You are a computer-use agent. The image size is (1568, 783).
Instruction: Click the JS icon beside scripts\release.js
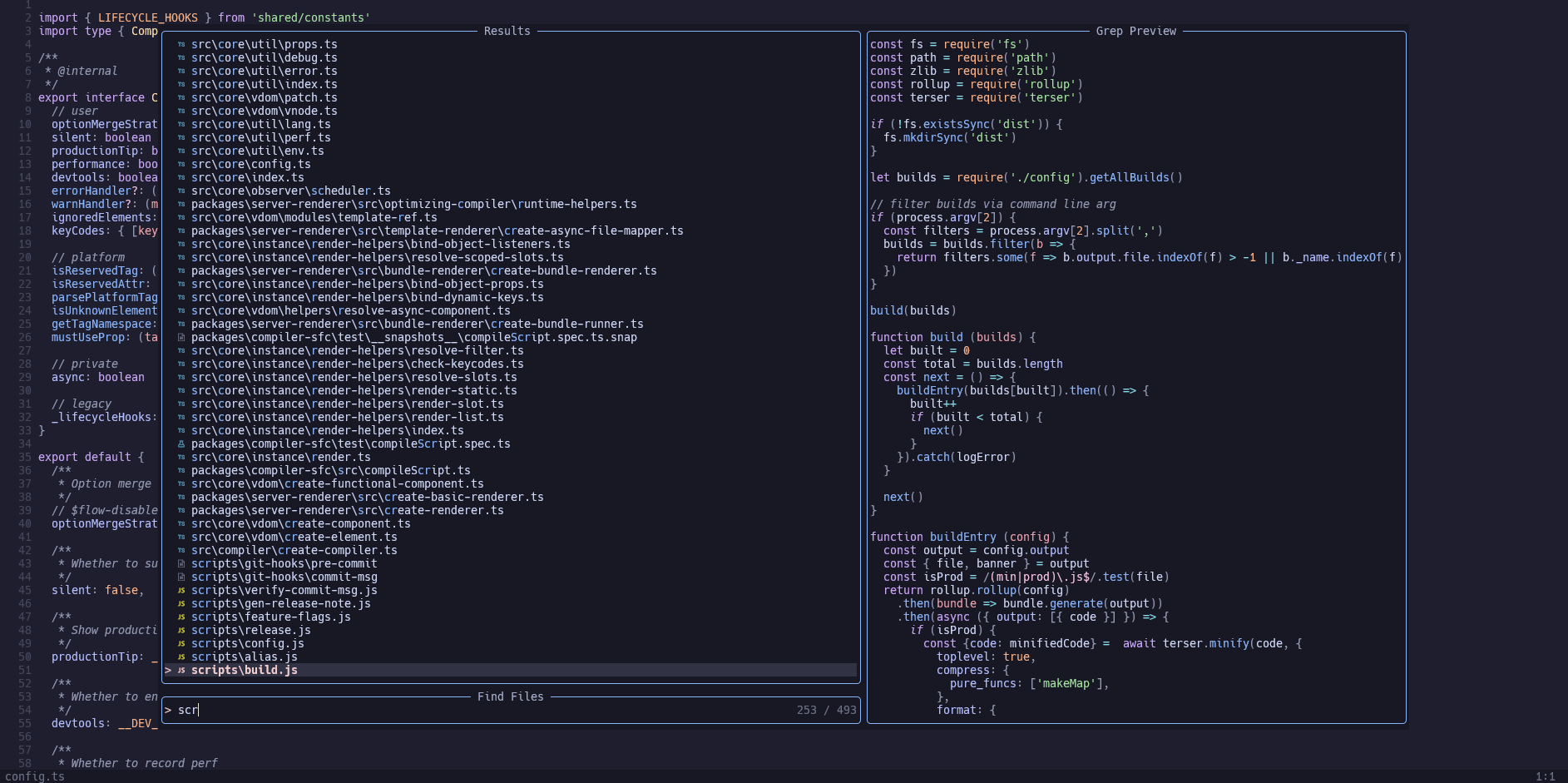click(181, 630)
